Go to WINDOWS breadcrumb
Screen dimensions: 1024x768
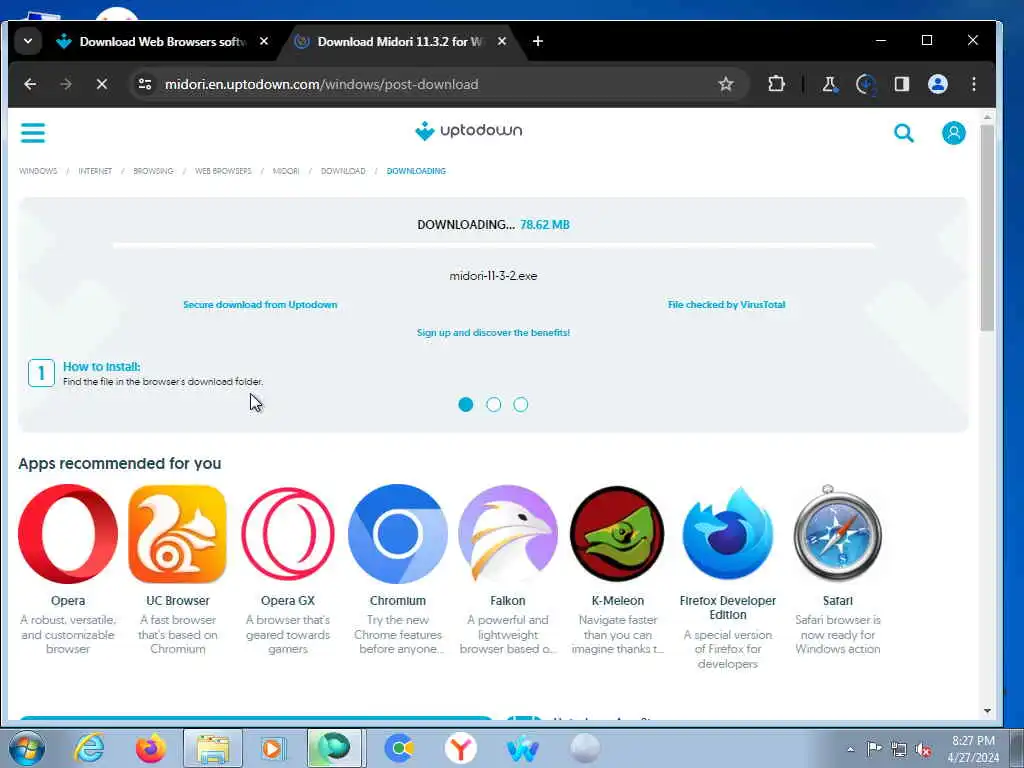(x=38, y=171)
